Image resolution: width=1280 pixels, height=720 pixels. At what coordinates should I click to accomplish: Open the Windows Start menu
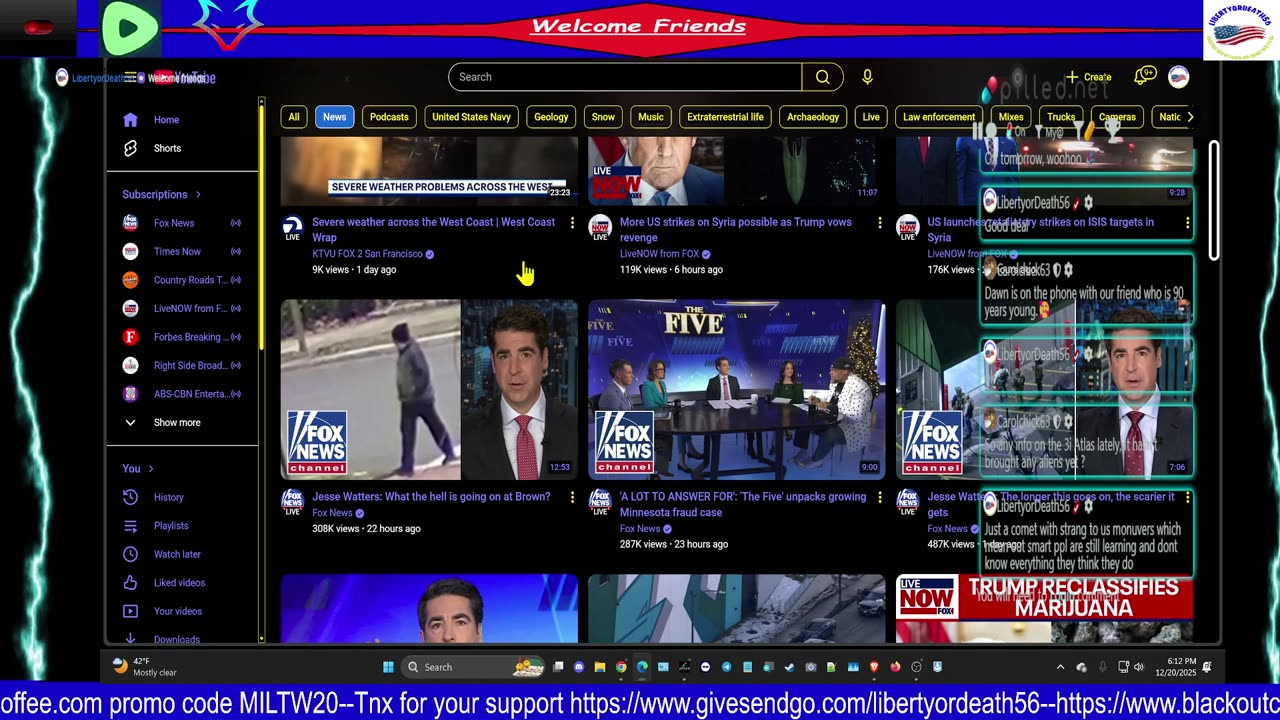coord(388,667)
